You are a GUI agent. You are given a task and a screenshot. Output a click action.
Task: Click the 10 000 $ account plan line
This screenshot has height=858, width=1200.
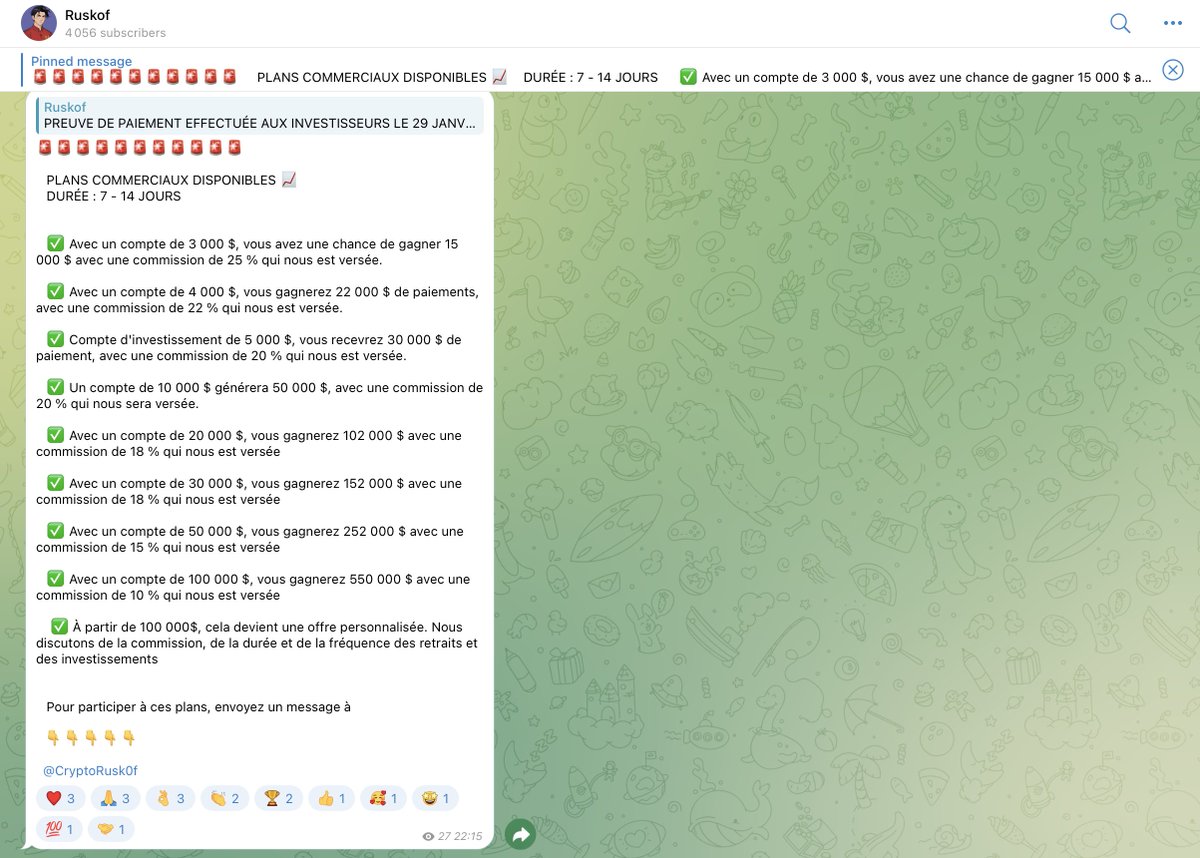coord(260,396)
